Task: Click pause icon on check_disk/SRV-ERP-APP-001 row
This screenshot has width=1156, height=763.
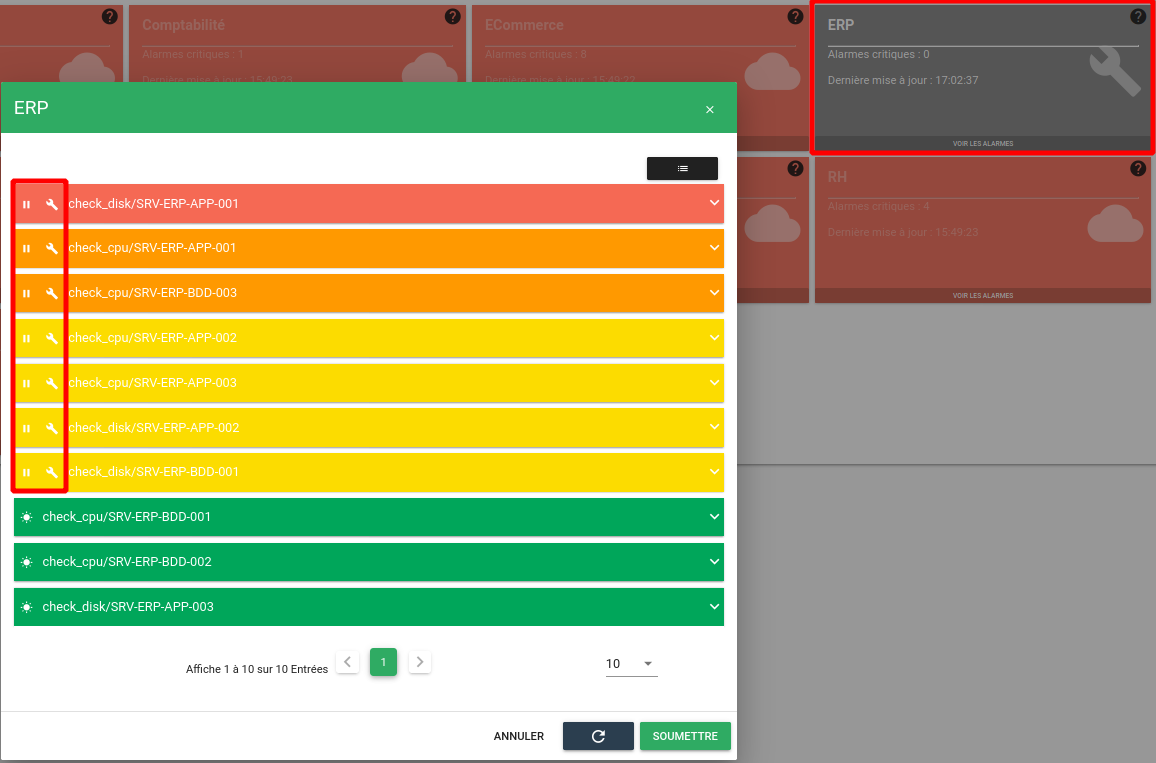Action: (27, 204)
